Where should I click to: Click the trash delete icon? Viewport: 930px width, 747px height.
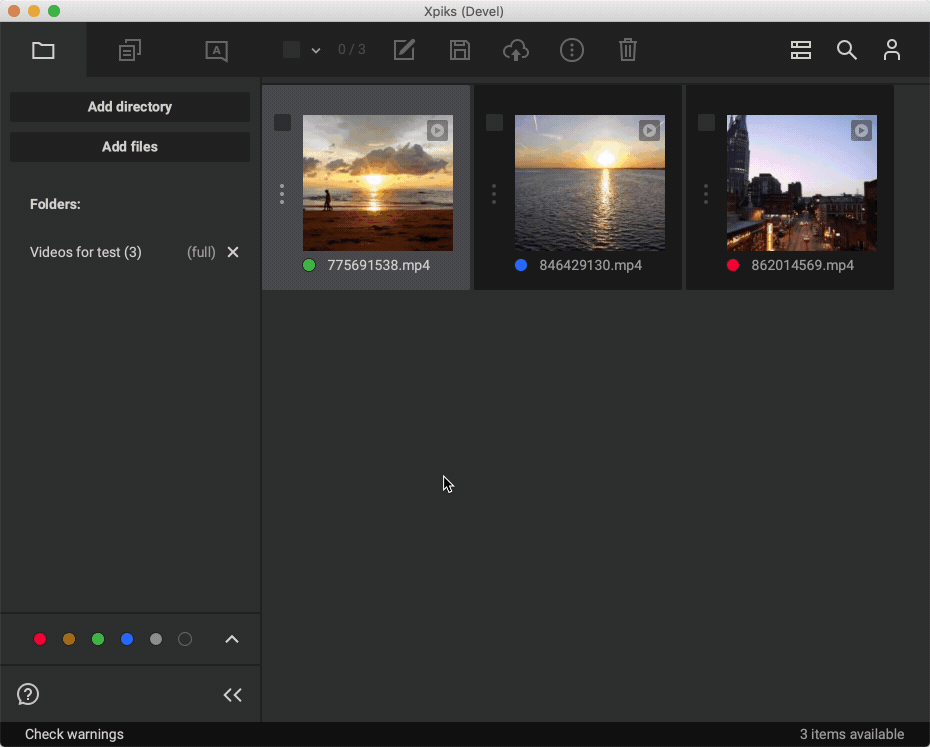[x=628, y=50]
